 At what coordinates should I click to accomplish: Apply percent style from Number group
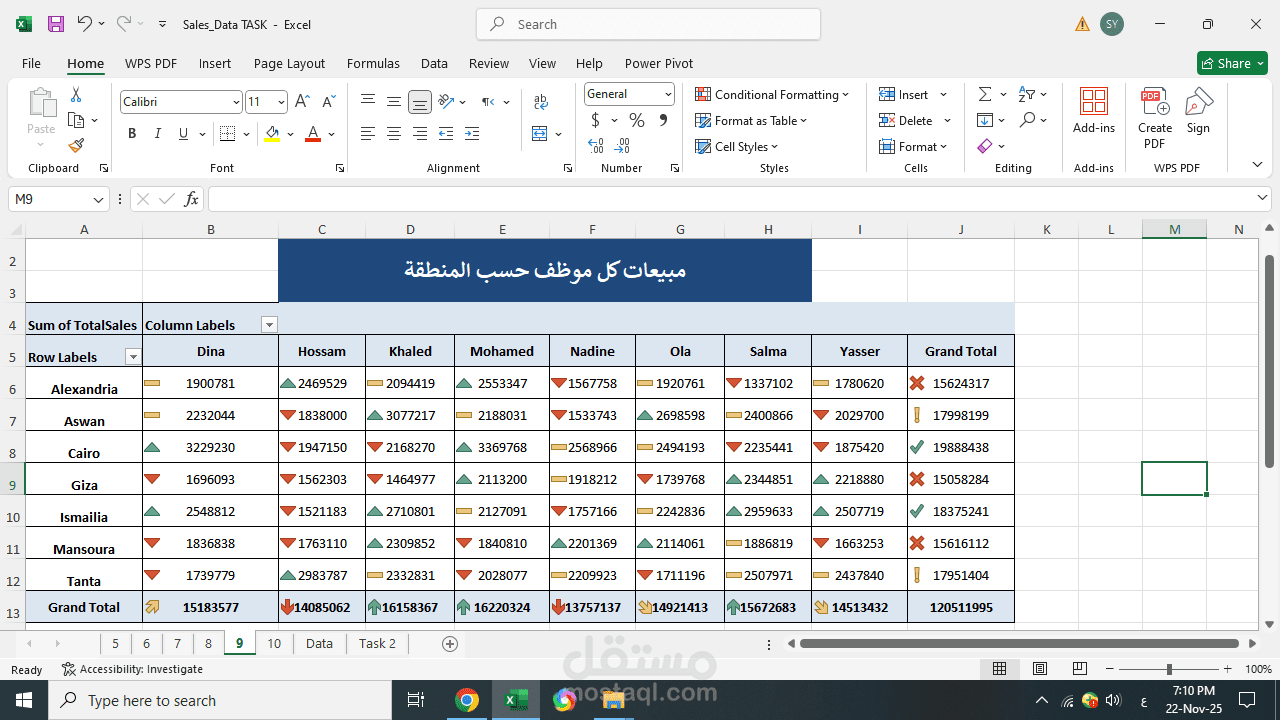636,119
